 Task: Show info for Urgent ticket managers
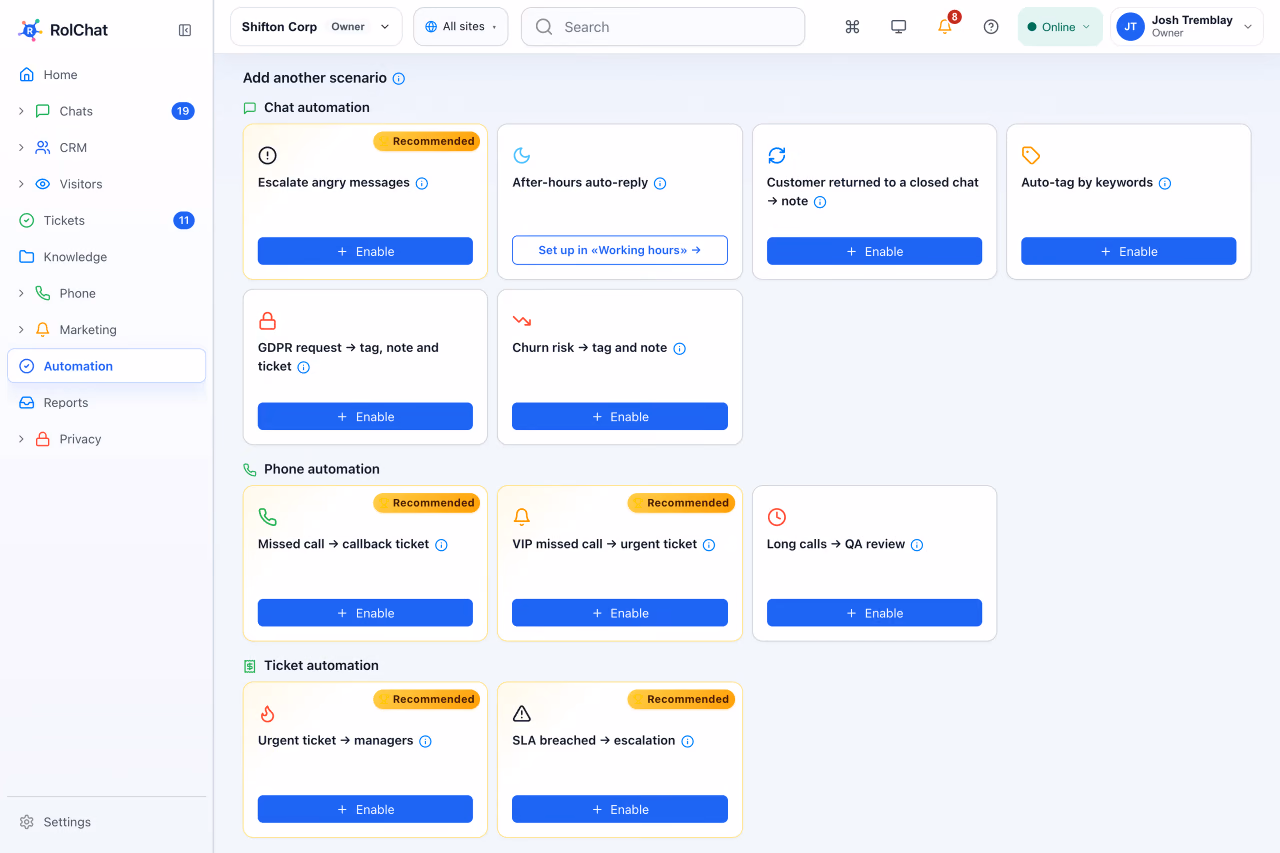coord(425,741)
